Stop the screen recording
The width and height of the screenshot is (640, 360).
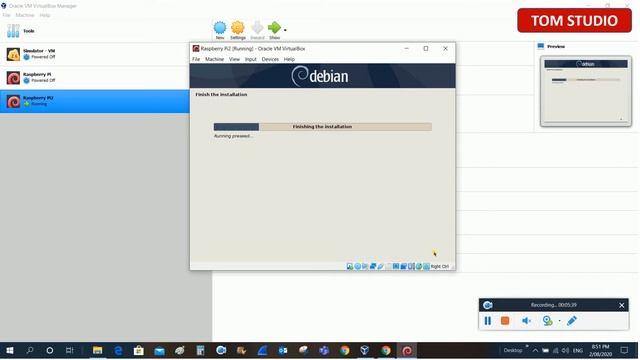pyautogui.click(x=505, y=321)
